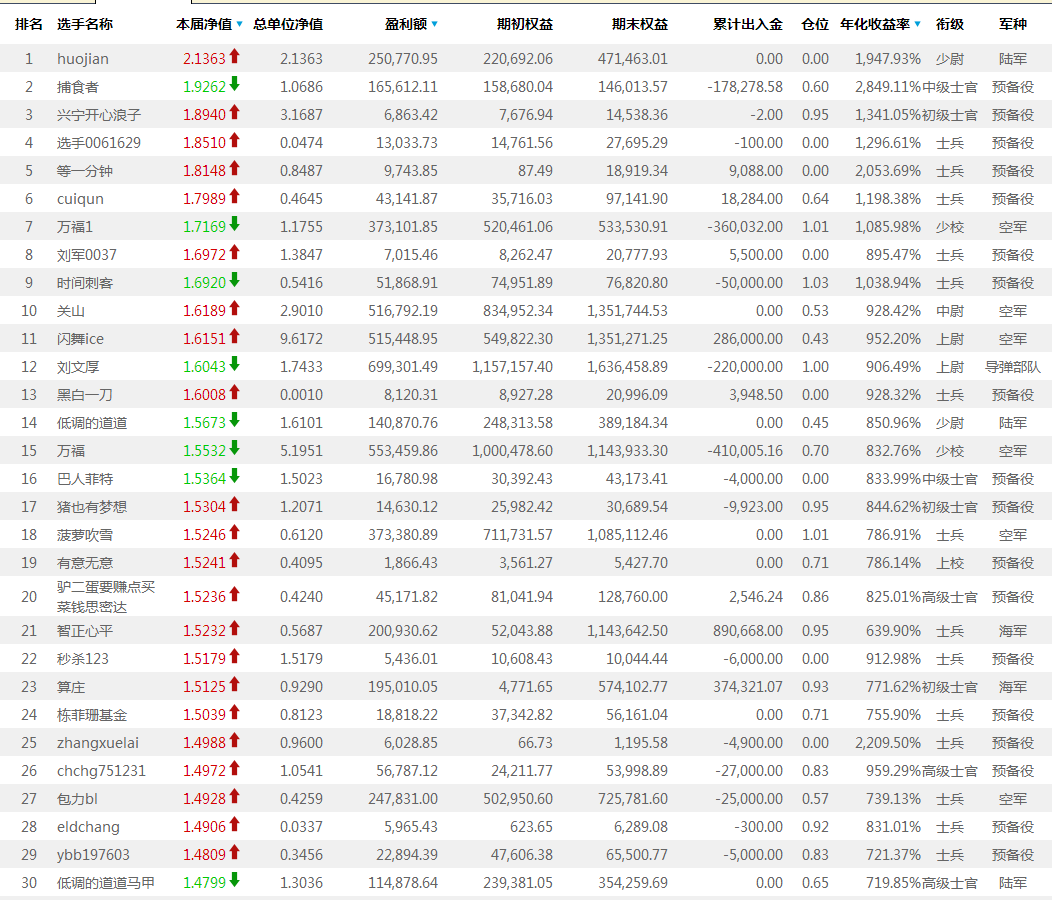Click red up arrow in 智正心平 row

coord(234,629)
